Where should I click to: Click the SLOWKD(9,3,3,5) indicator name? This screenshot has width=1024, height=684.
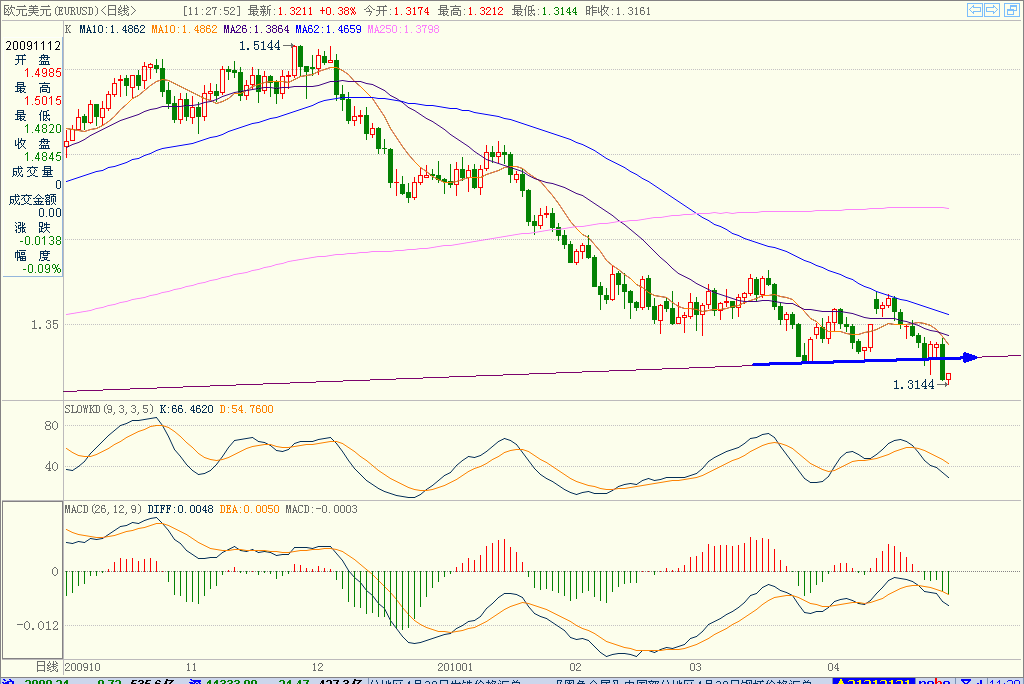pyautogui.click(x=109, y=409)
